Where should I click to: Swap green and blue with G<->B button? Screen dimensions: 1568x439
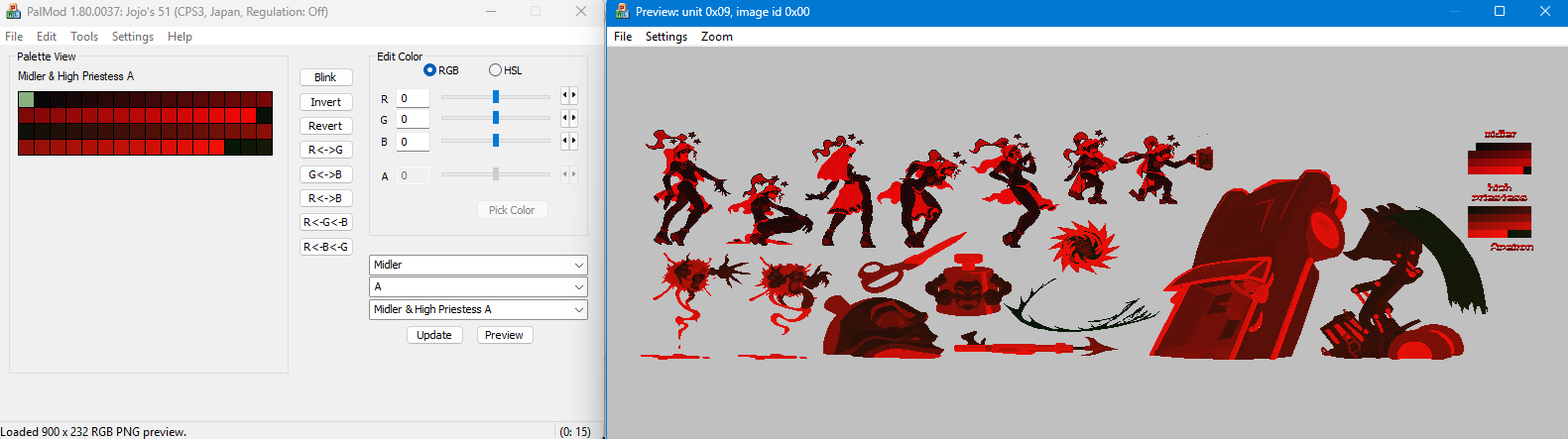click(x=325, y=174)
